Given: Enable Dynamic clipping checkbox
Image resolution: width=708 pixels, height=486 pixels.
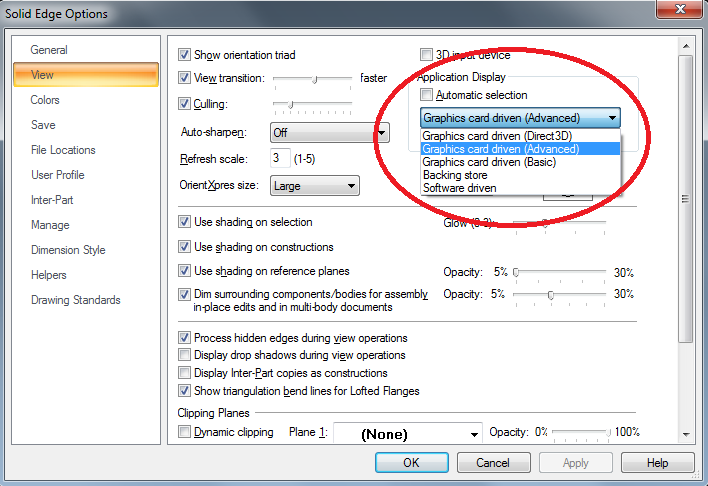Looking at the screenshot, I should click(x=184, y=432).
